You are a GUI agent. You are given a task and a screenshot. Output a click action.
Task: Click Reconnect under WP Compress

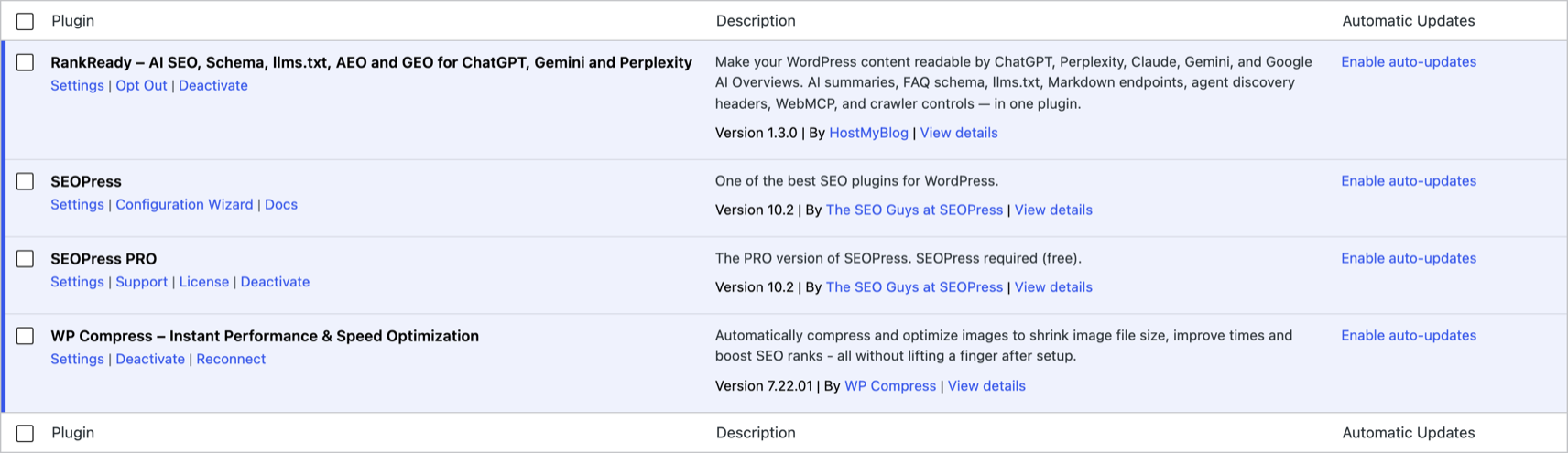[x=231, y=359]
